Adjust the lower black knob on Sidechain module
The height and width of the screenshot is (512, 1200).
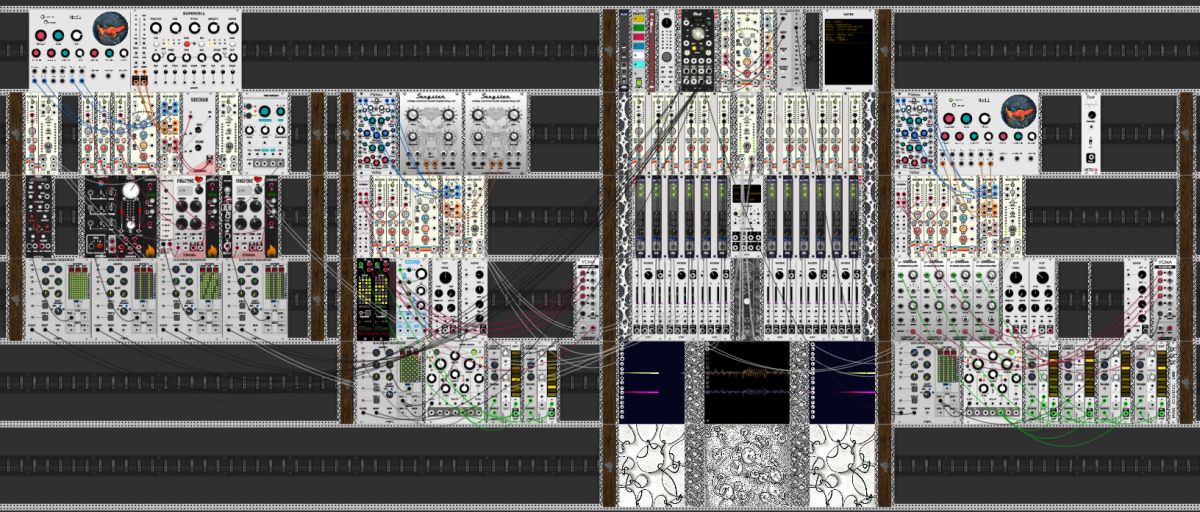pos(198,148)
